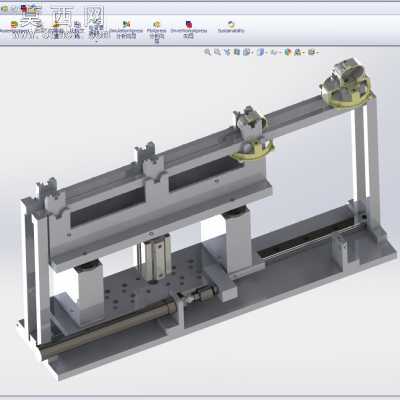Toggle the Section View tool
This screenshot has height=400, width=400.
(x=237, y=52)
